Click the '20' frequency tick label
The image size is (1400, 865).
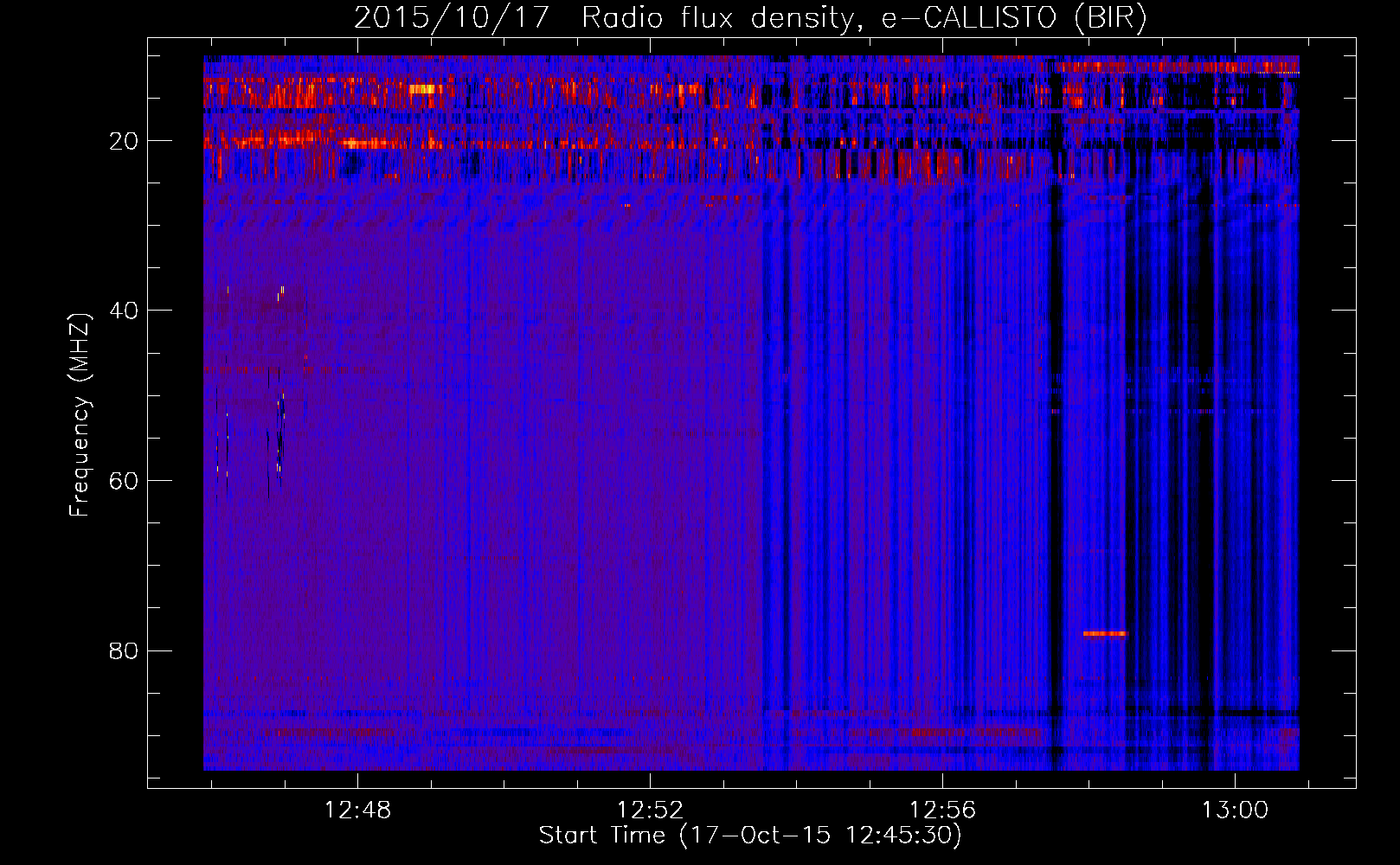pyautogui.click(x=125, y=140)
